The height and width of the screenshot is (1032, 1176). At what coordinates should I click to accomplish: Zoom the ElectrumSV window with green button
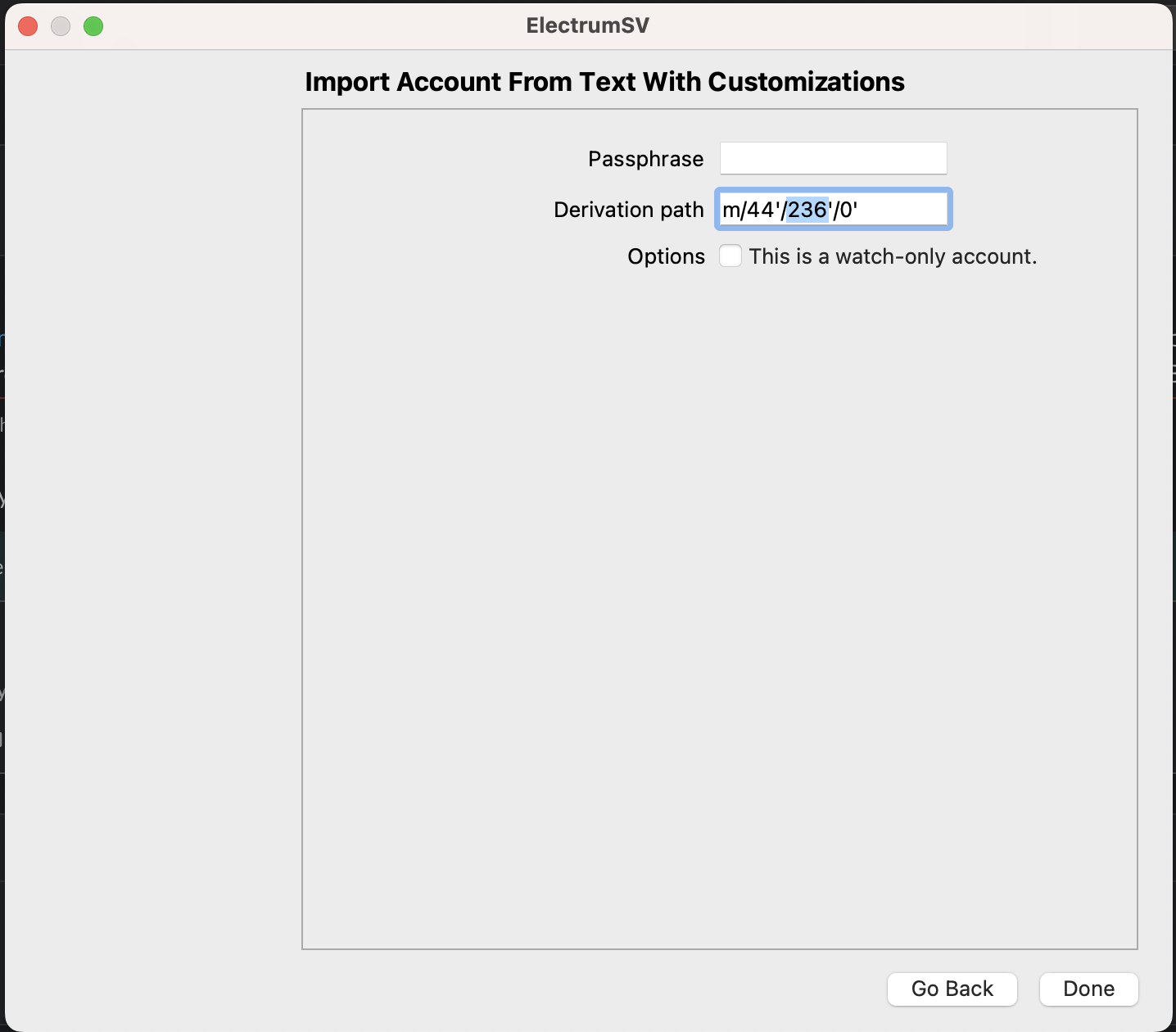click(x=93, y=26)
